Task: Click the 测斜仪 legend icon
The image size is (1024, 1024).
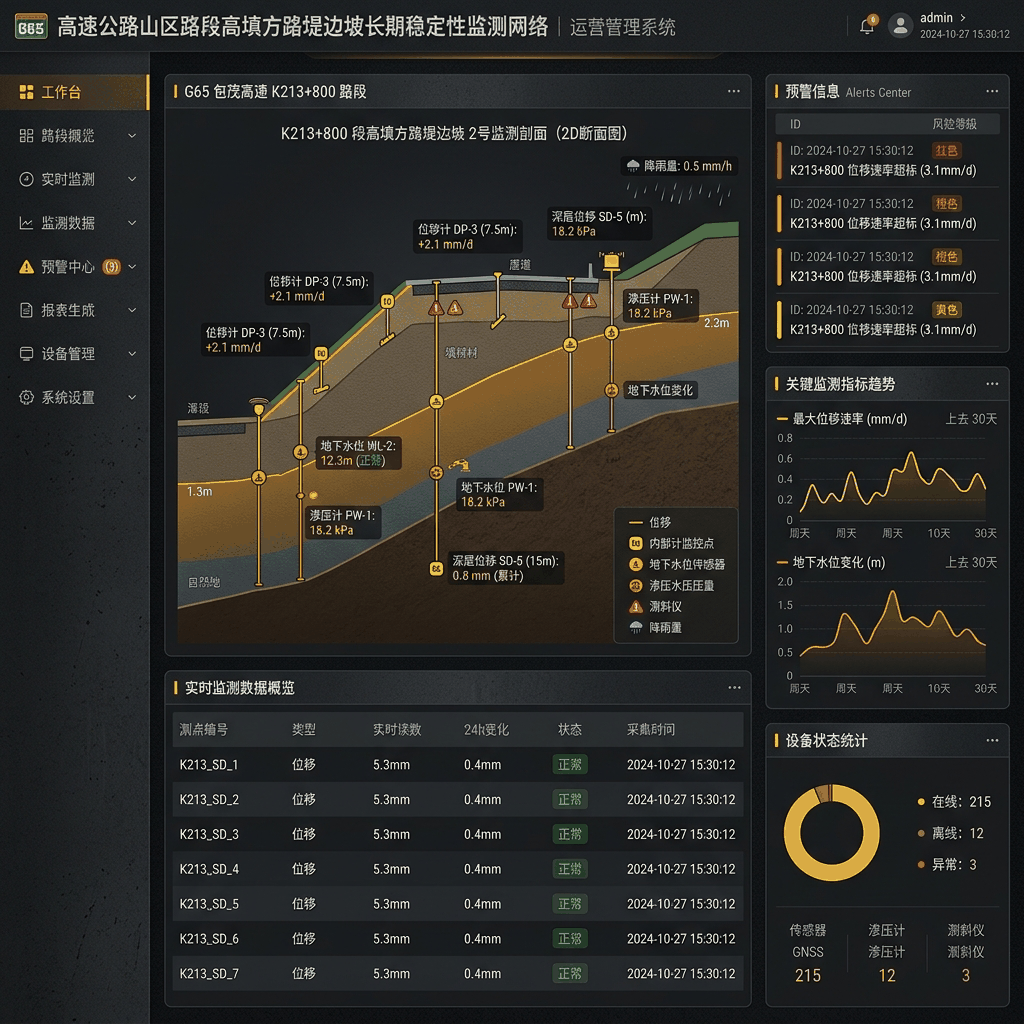Action: [x=635, y=607]
